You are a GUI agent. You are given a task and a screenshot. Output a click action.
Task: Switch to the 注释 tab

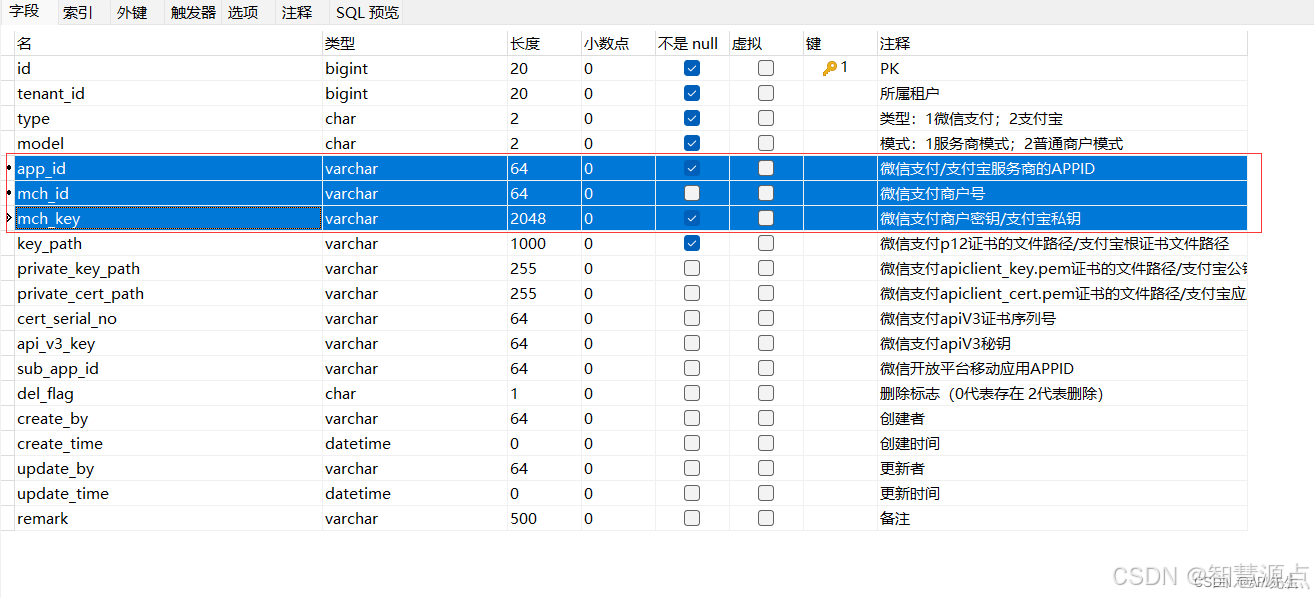pos(296,13)
